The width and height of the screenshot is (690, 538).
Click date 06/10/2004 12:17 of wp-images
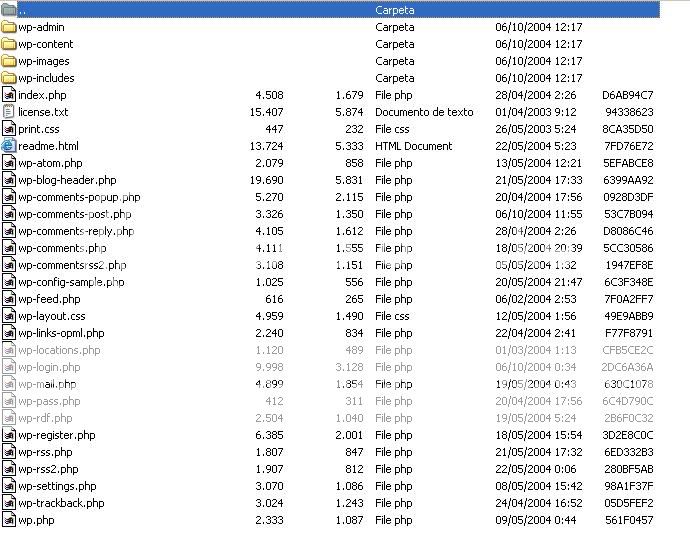tap(539, 61)
